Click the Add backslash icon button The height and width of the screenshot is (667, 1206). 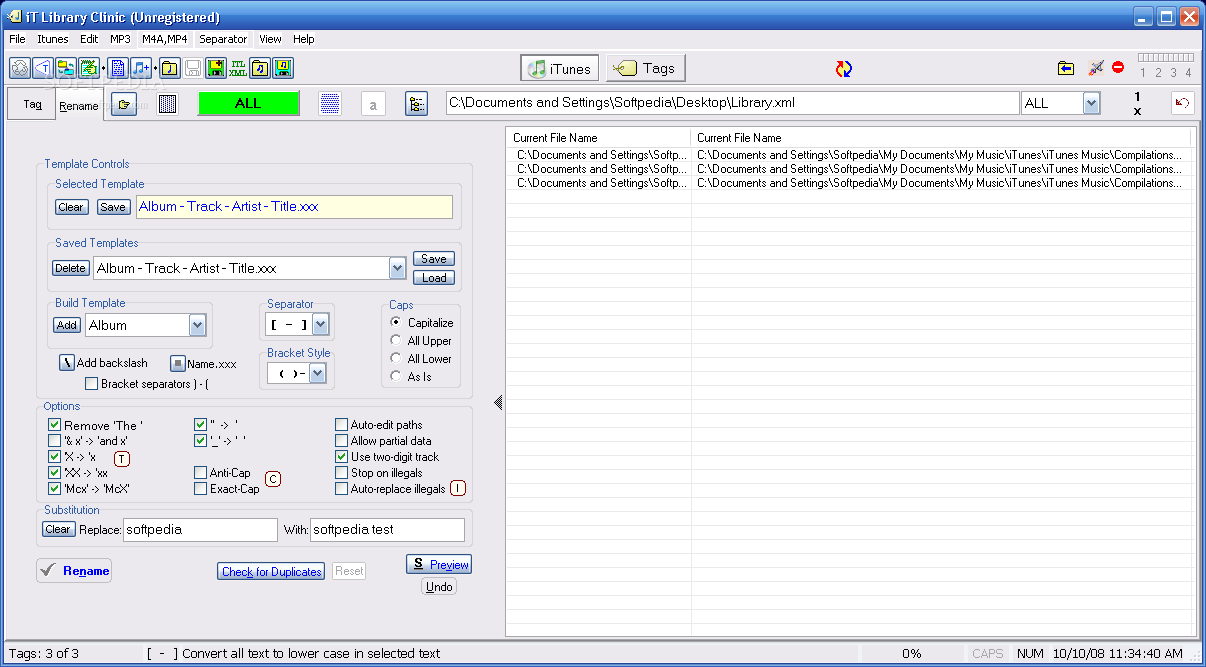(x=67, y=363)
